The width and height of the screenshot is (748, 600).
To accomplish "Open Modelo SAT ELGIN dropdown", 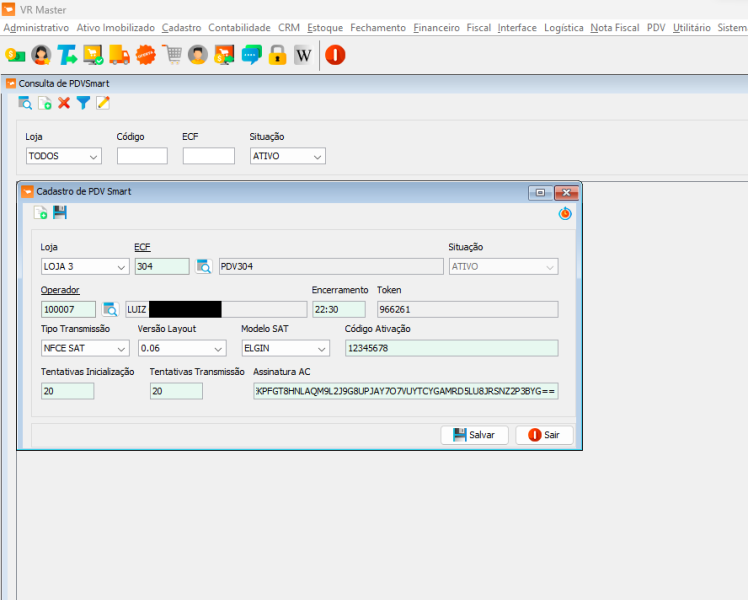I will point(285,348).
